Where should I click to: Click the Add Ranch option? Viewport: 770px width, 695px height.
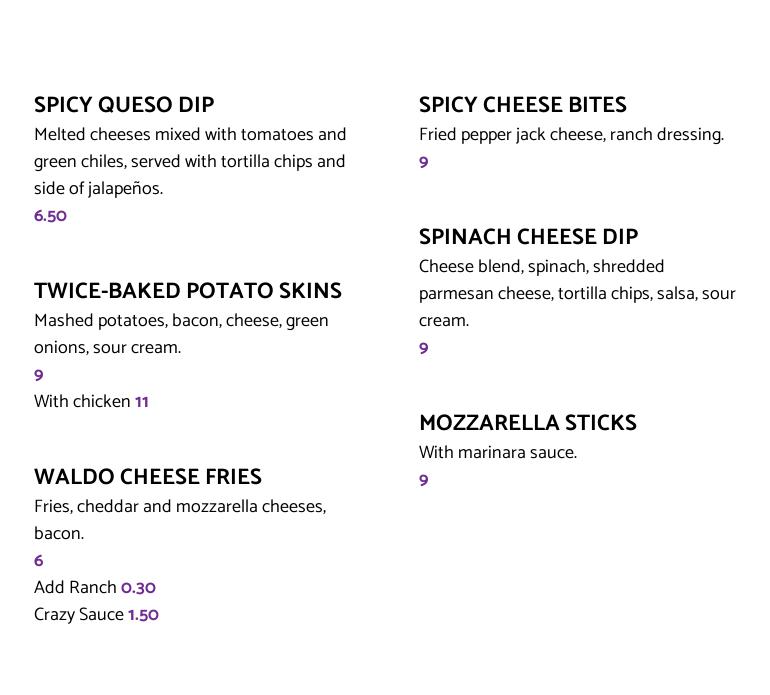tap(75, 588)
